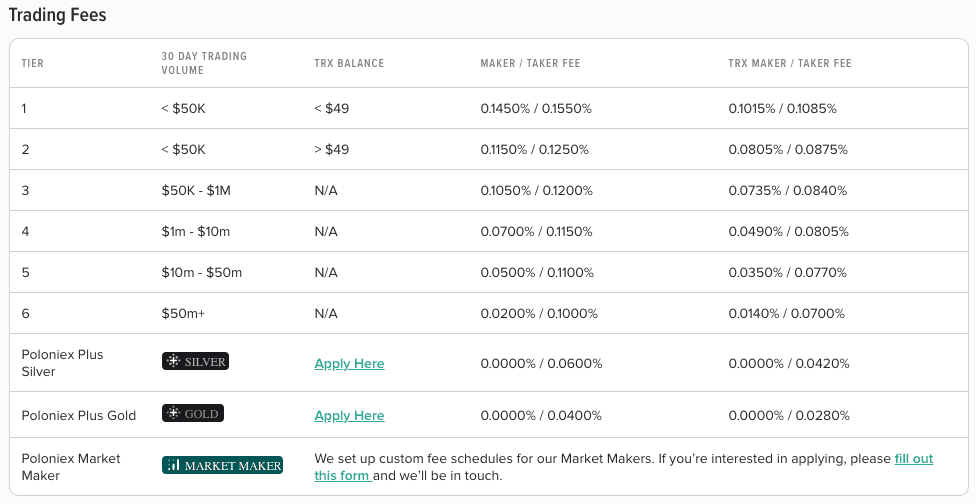This screenshot has height=504, width=976.
Task: Click the '< $49' TRX balance cell
Action: (x=332, y=108)
